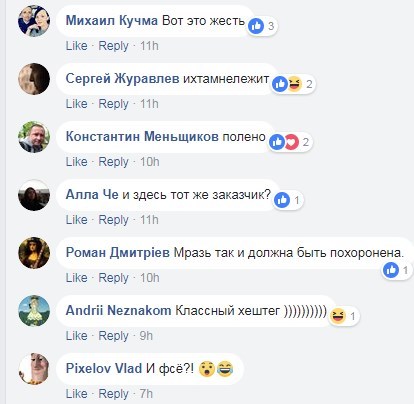Open the 9h timestamp on Andrii Neznakom's comment
Screen dimensions: 414x404
[146, 336]
